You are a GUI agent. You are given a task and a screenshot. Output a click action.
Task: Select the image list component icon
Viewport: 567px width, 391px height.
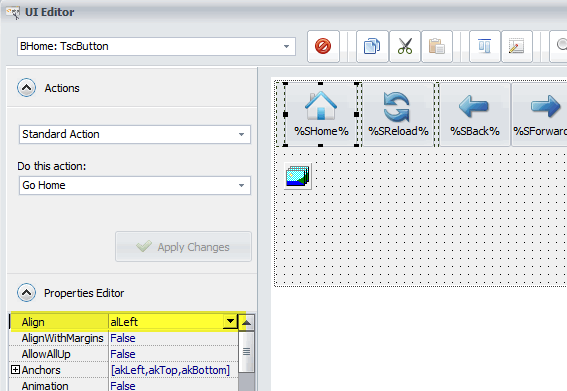298,176
